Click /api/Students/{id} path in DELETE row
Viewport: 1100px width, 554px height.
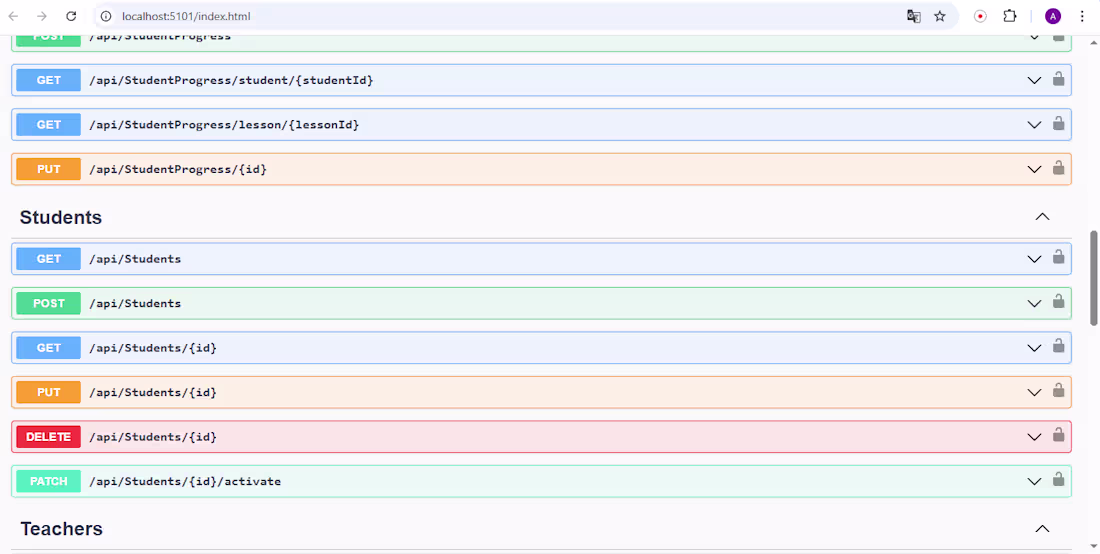[153, 438]
